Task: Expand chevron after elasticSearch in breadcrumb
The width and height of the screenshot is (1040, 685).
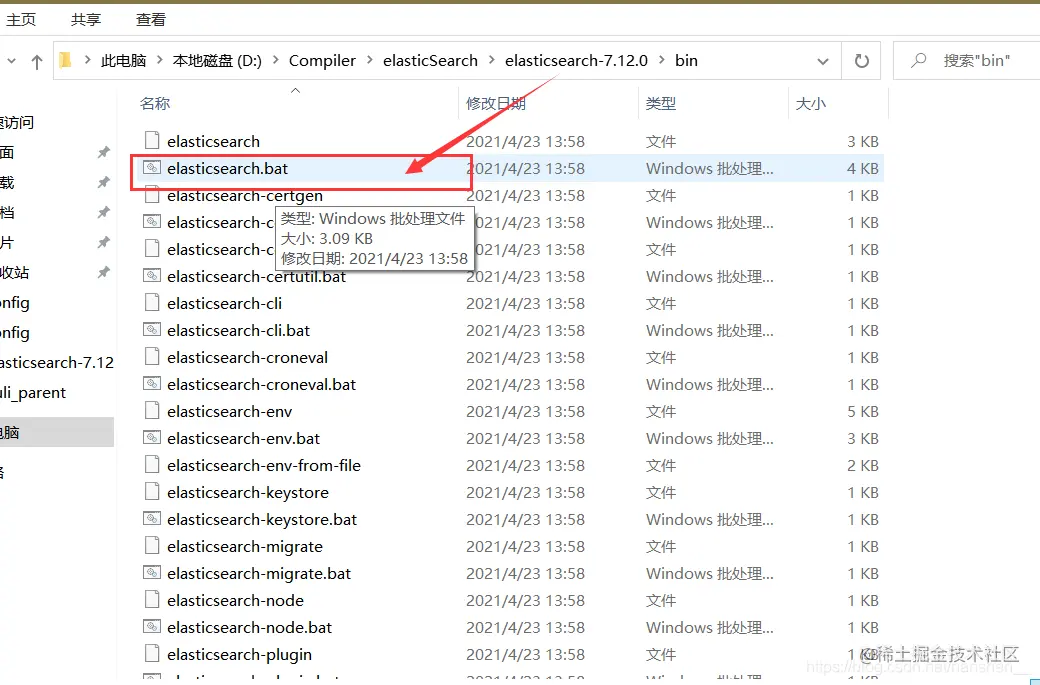Action: [491, 61]
